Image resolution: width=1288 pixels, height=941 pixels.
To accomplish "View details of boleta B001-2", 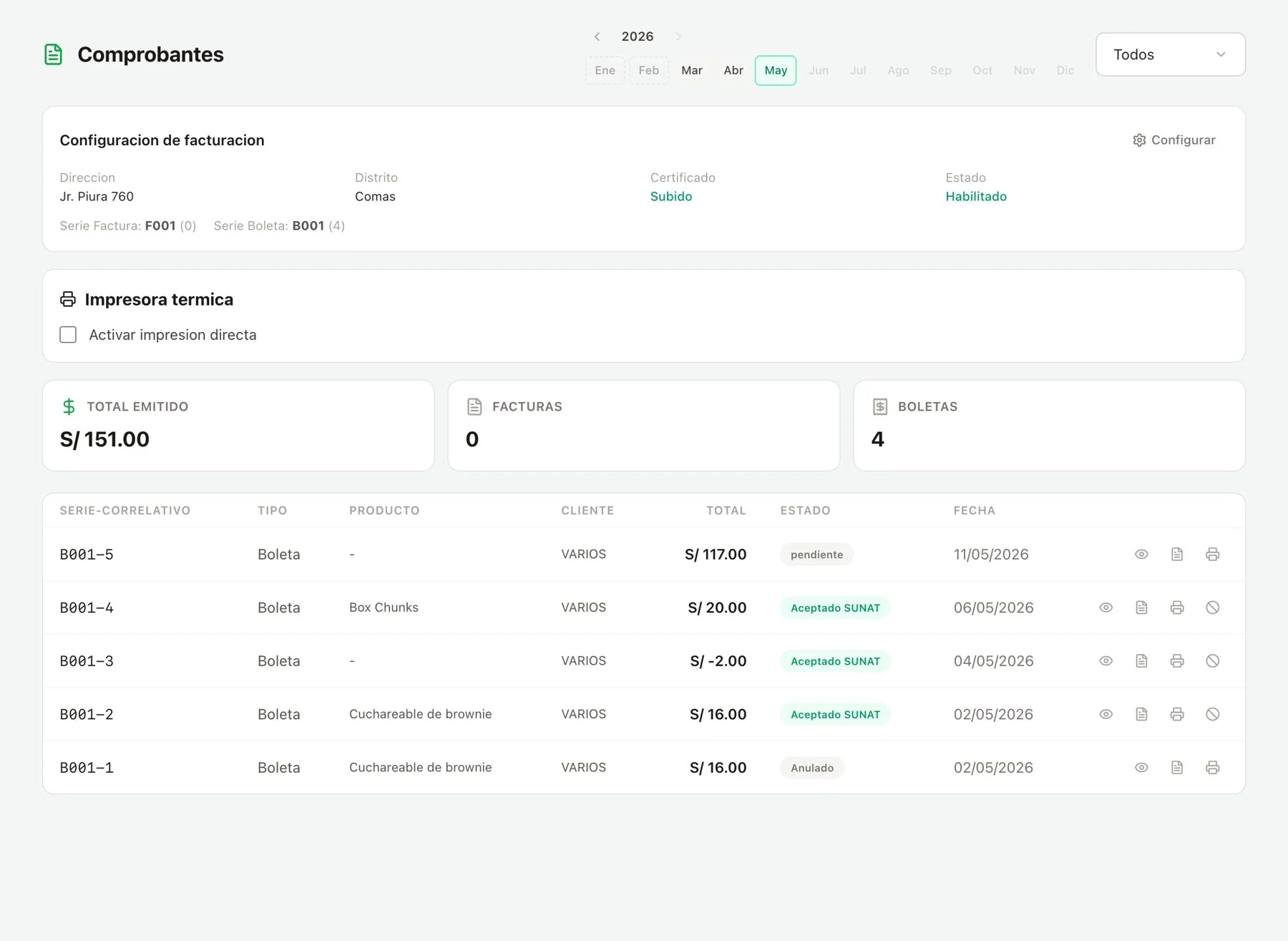I will [1106, 714].
